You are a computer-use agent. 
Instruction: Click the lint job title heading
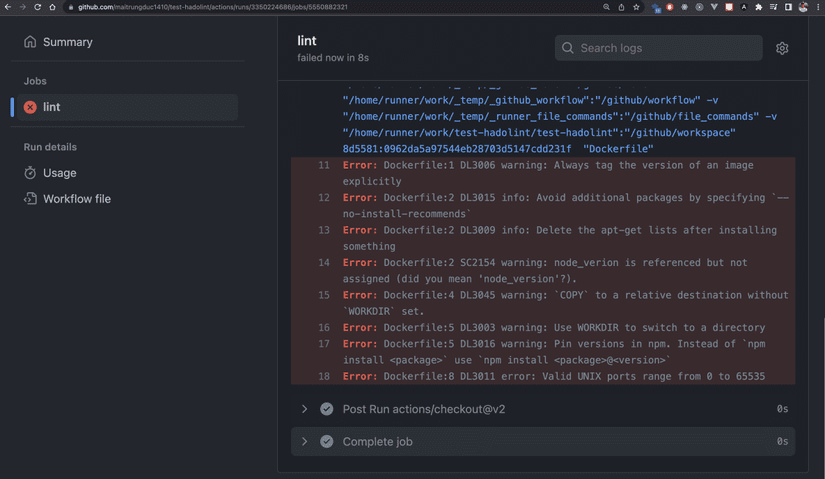307,41
